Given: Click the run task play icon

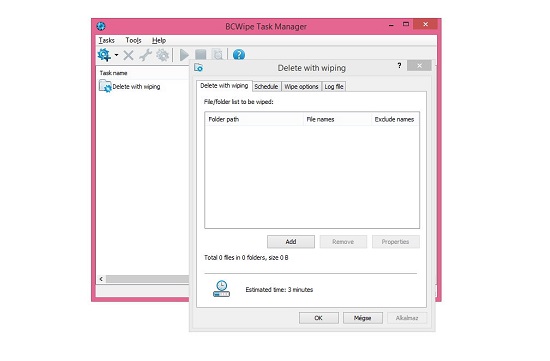Looking at the screenshot, I should point(184,55).
